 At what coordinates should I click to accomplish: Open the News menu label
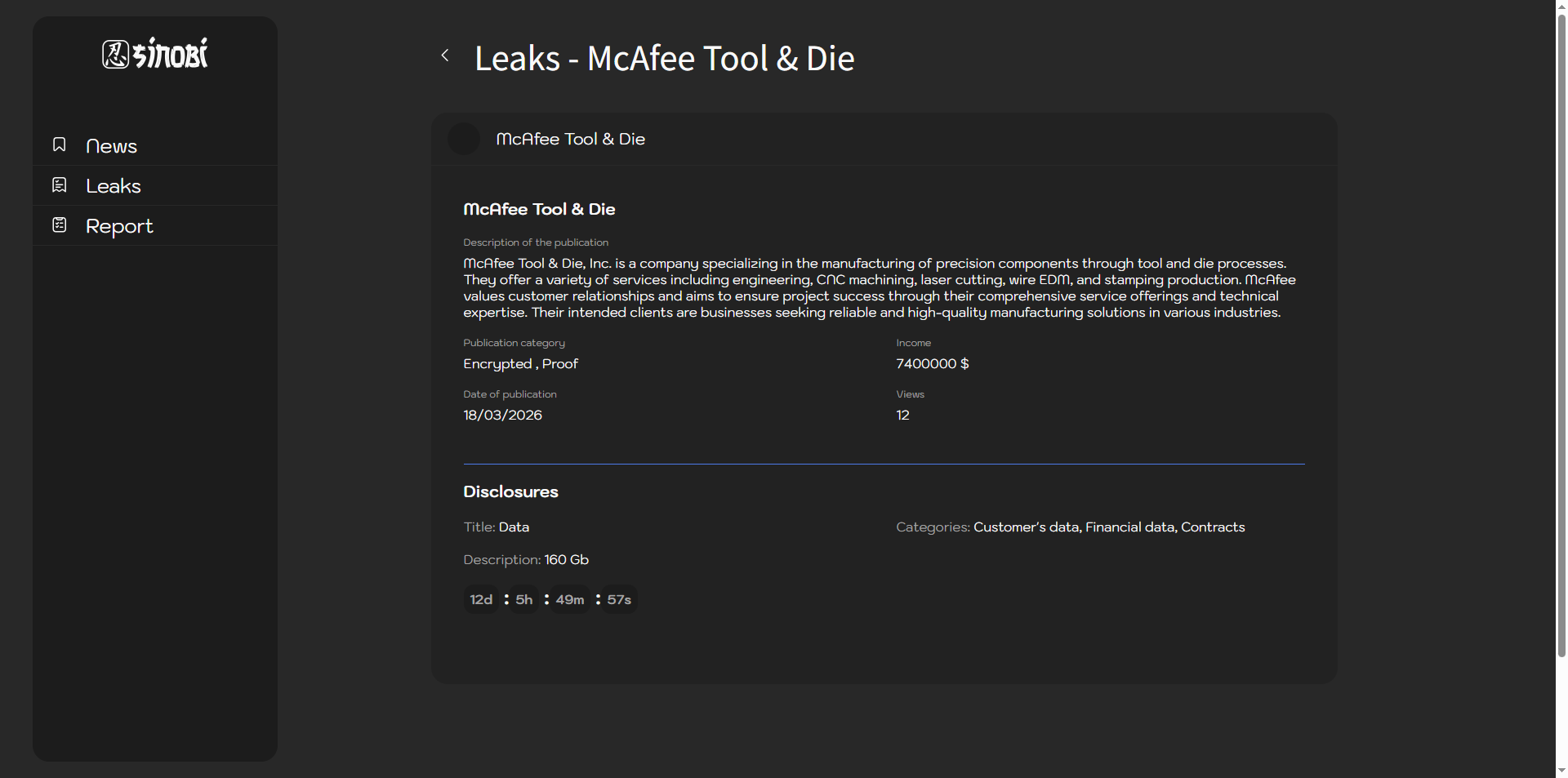click(x=111, y=146)
